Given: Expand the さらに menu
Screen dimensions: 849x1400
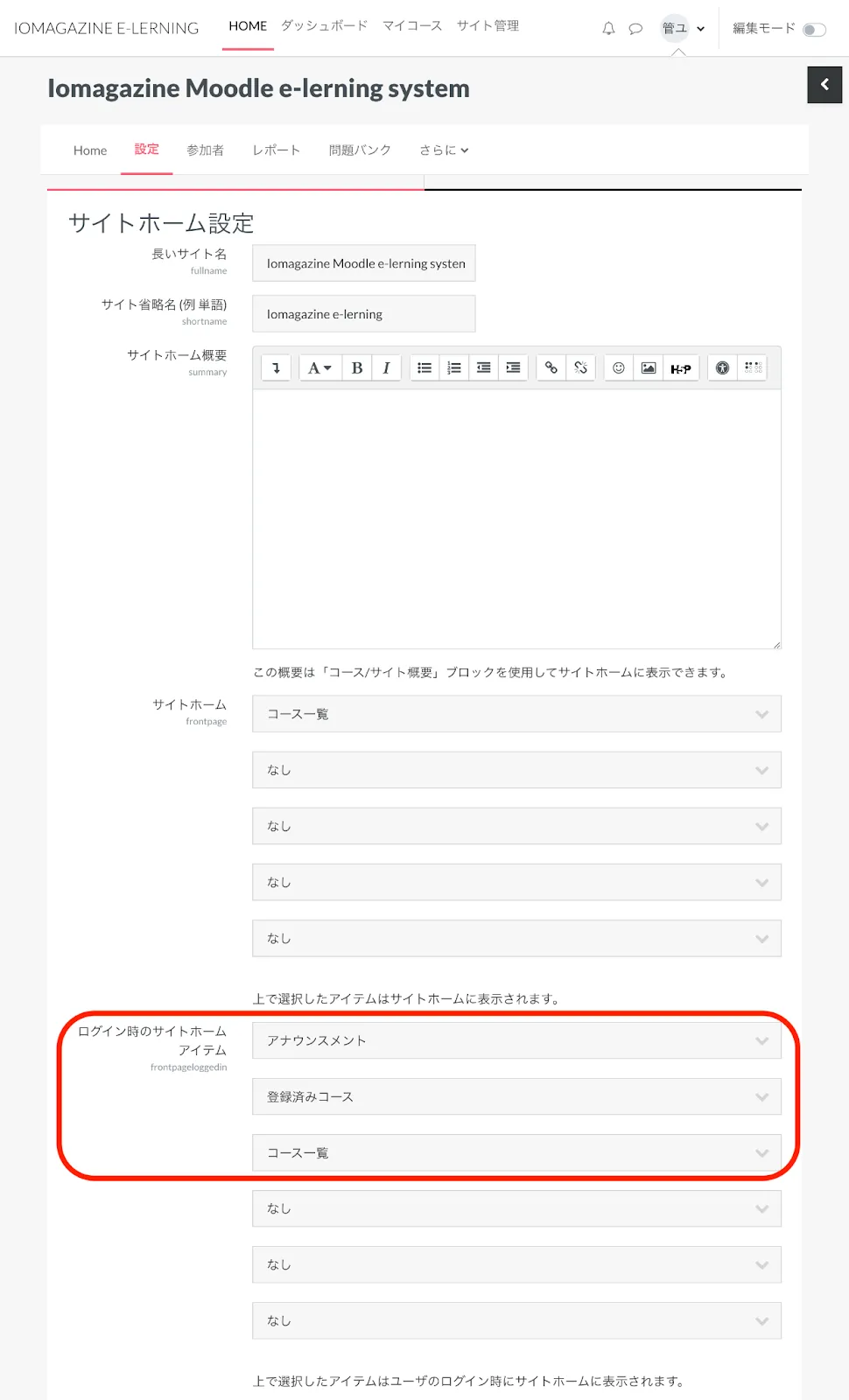Looking at the screenshot, I should 444,150.
